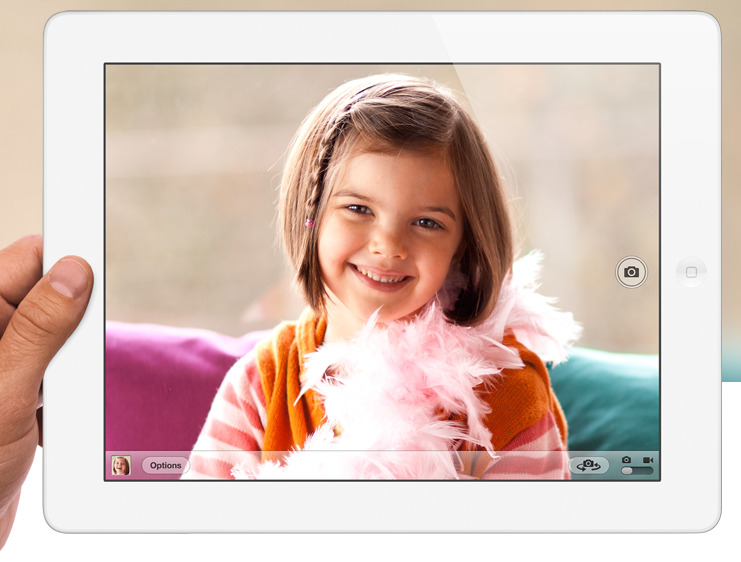Open the last photo thumbnail
Screen dimensions: 741x562
121,465
